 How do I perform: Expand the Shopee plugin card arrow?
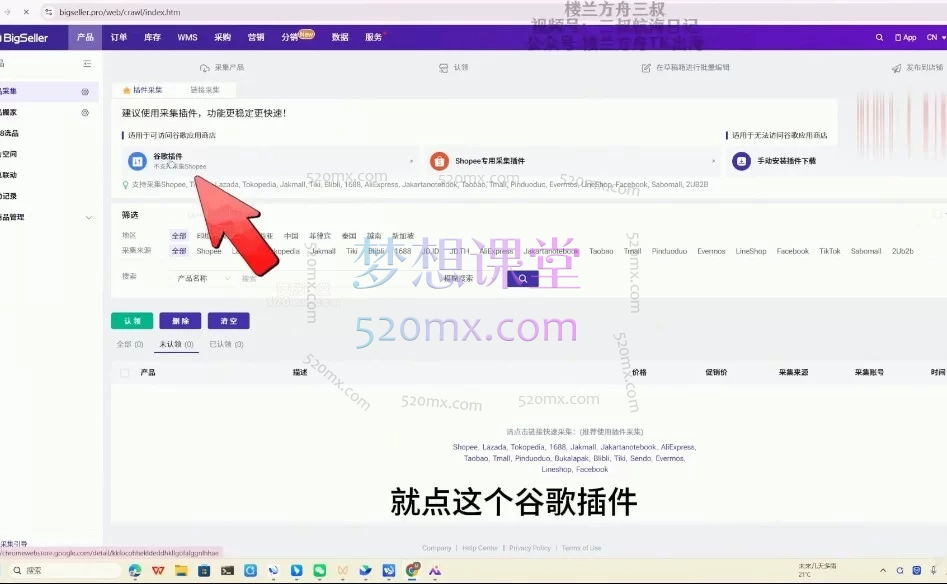[x=713, y=161]
